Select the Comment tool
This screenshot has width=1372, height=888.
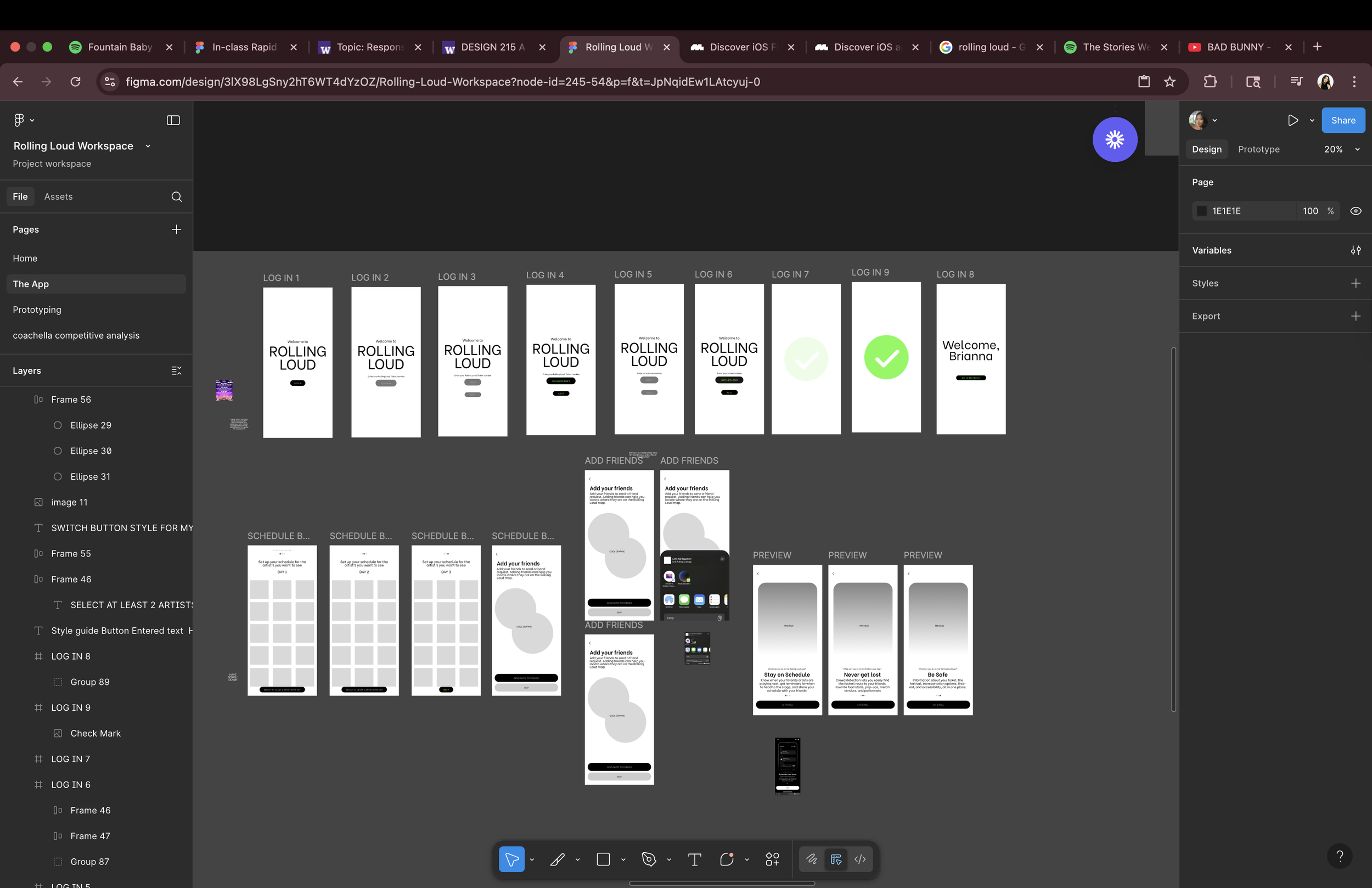[727, 859]
